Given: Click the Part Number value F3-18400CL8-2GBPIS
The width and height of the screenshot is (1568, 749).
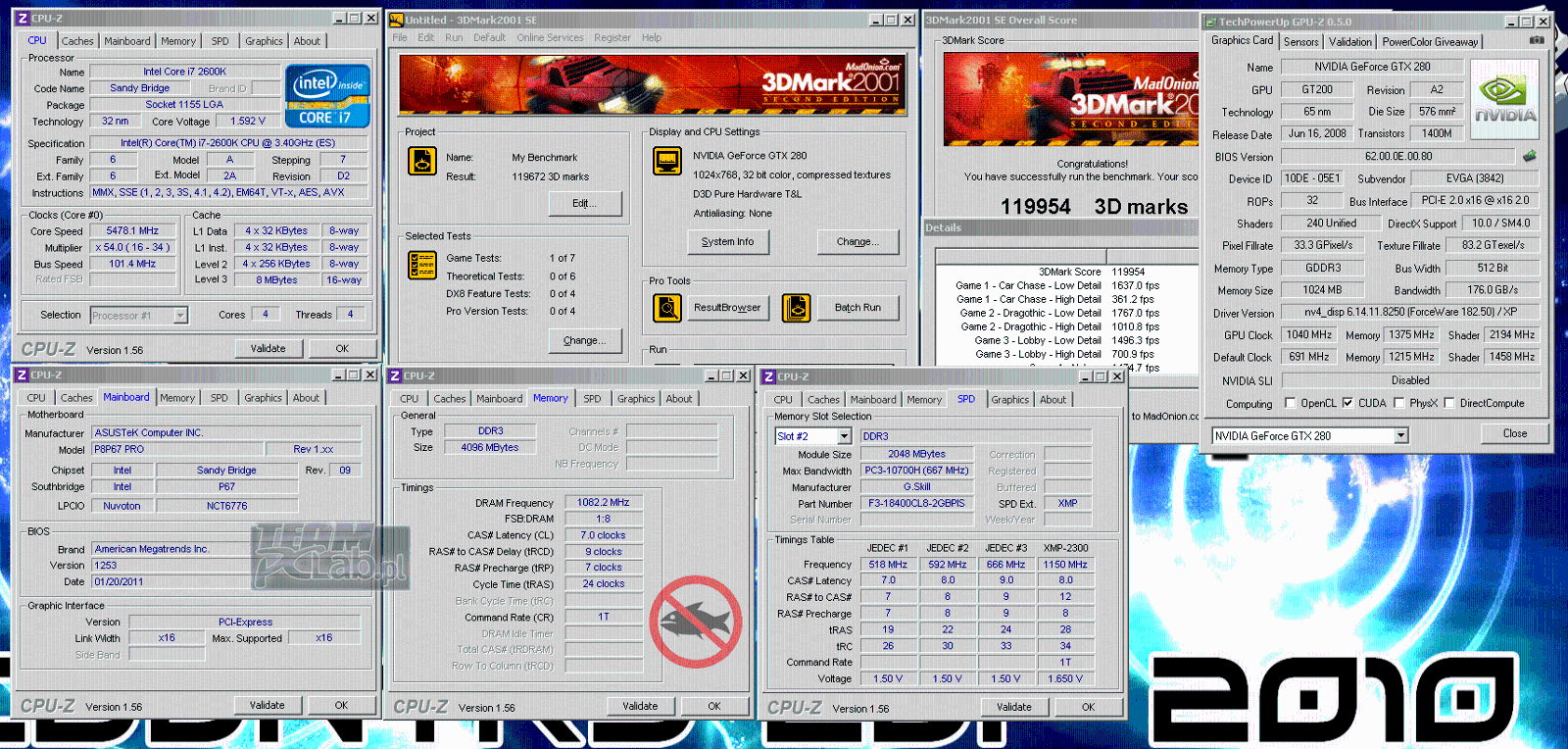Looking at the screenshot, I should pyautogui.click(x=916, y=504).
